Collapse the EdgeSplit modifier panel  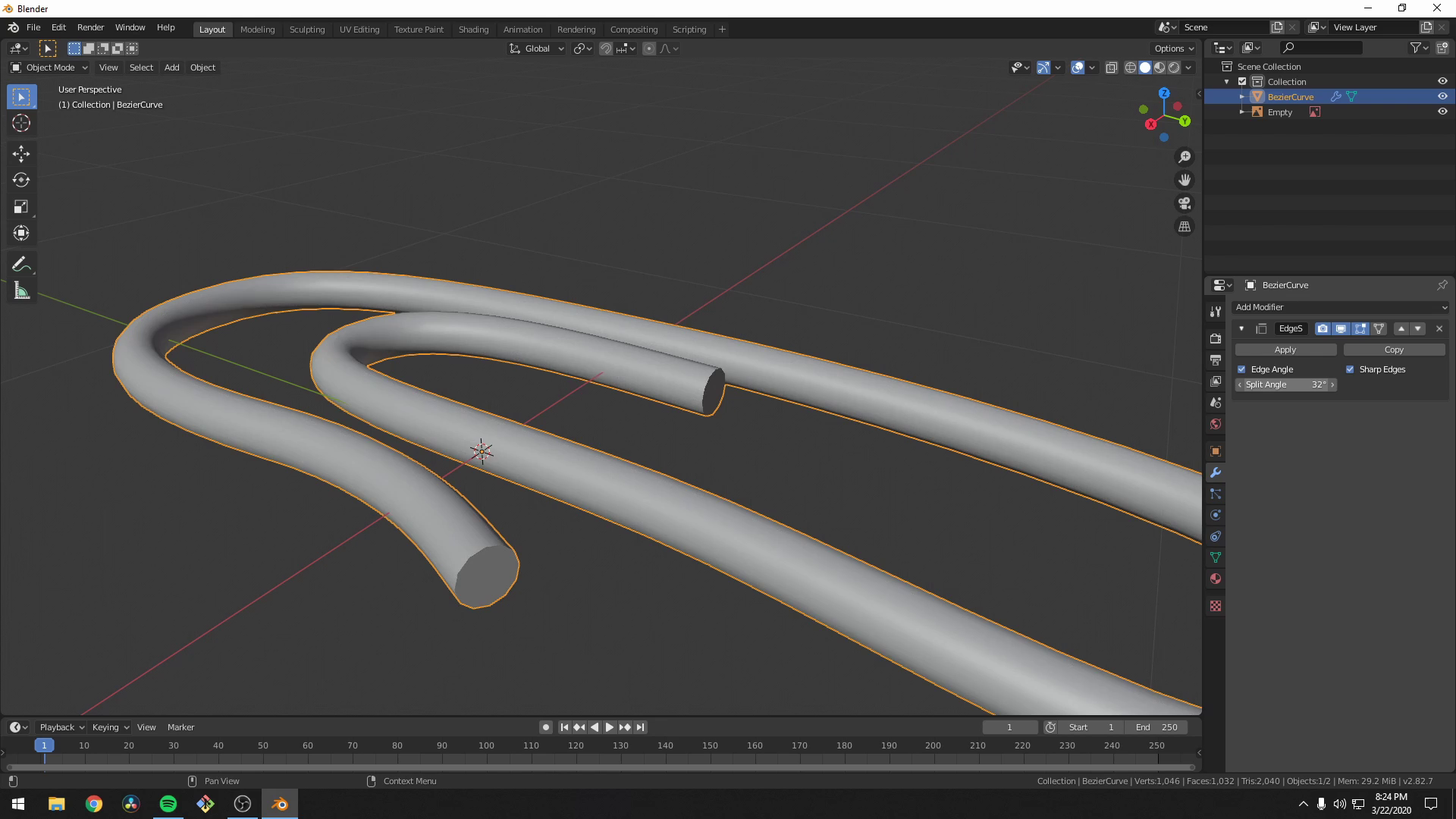click(1241, 329)
